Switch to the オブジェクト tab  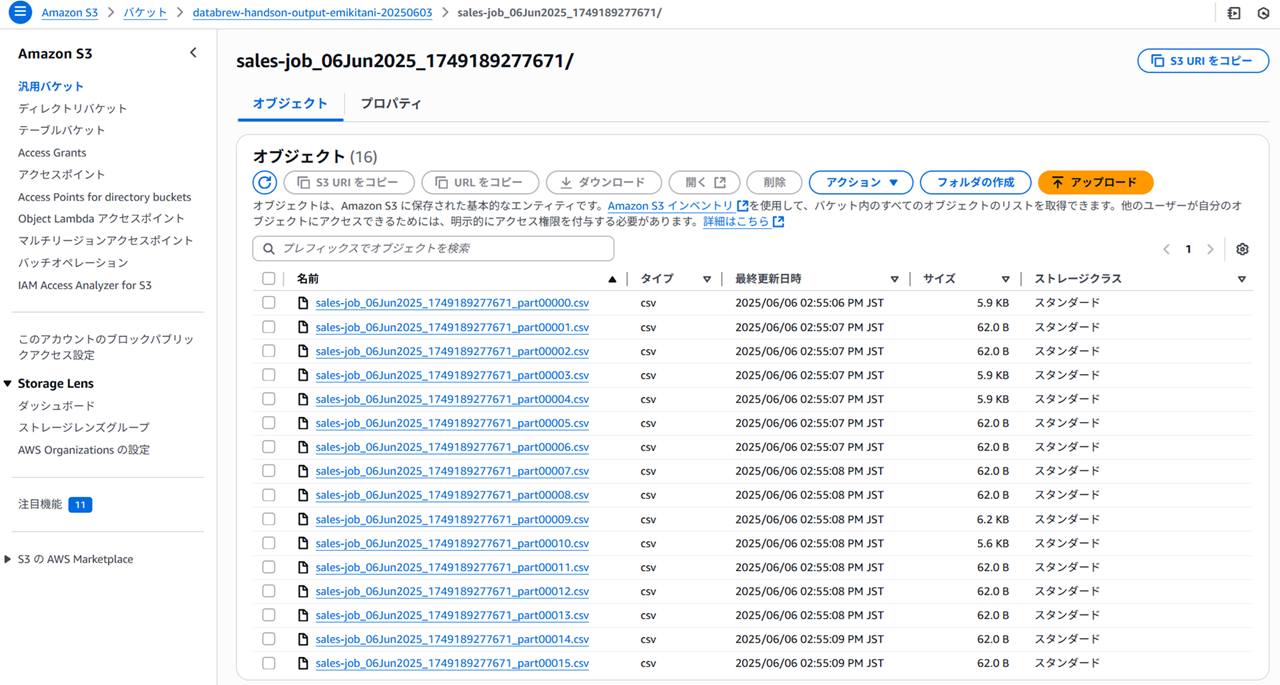[290, 103]
